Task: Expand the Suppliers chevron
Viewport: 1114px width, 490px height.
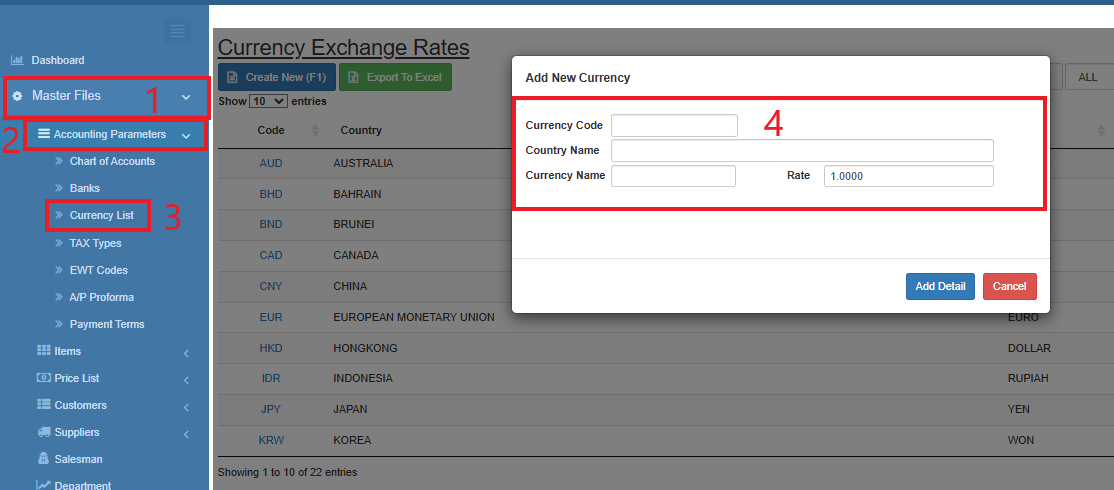Action: pos(186,434)
